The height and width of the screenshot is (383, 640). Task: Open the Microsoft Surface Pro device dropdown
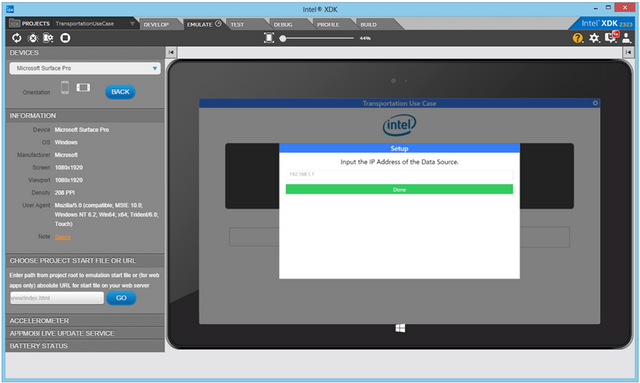point(85,68)
